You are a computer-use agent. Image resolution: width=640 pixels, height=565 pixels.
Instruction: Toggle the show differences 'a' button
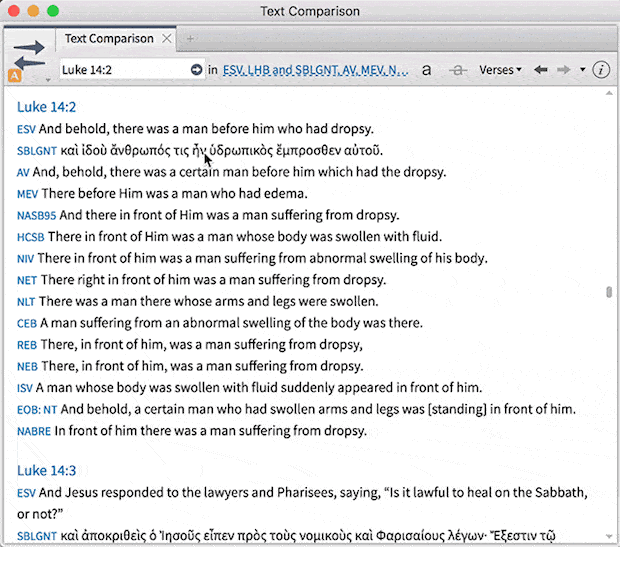(427, 70)
